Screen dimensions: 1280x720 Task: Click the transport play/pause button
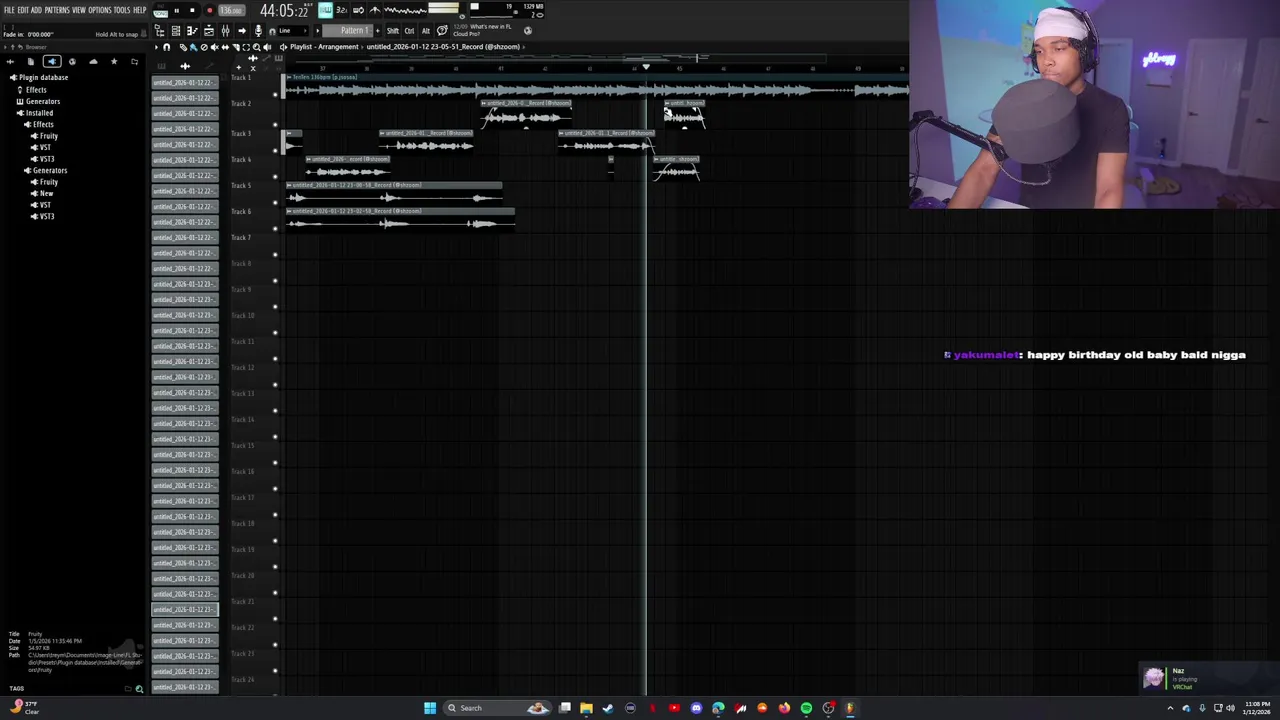(x=176, y=11)
